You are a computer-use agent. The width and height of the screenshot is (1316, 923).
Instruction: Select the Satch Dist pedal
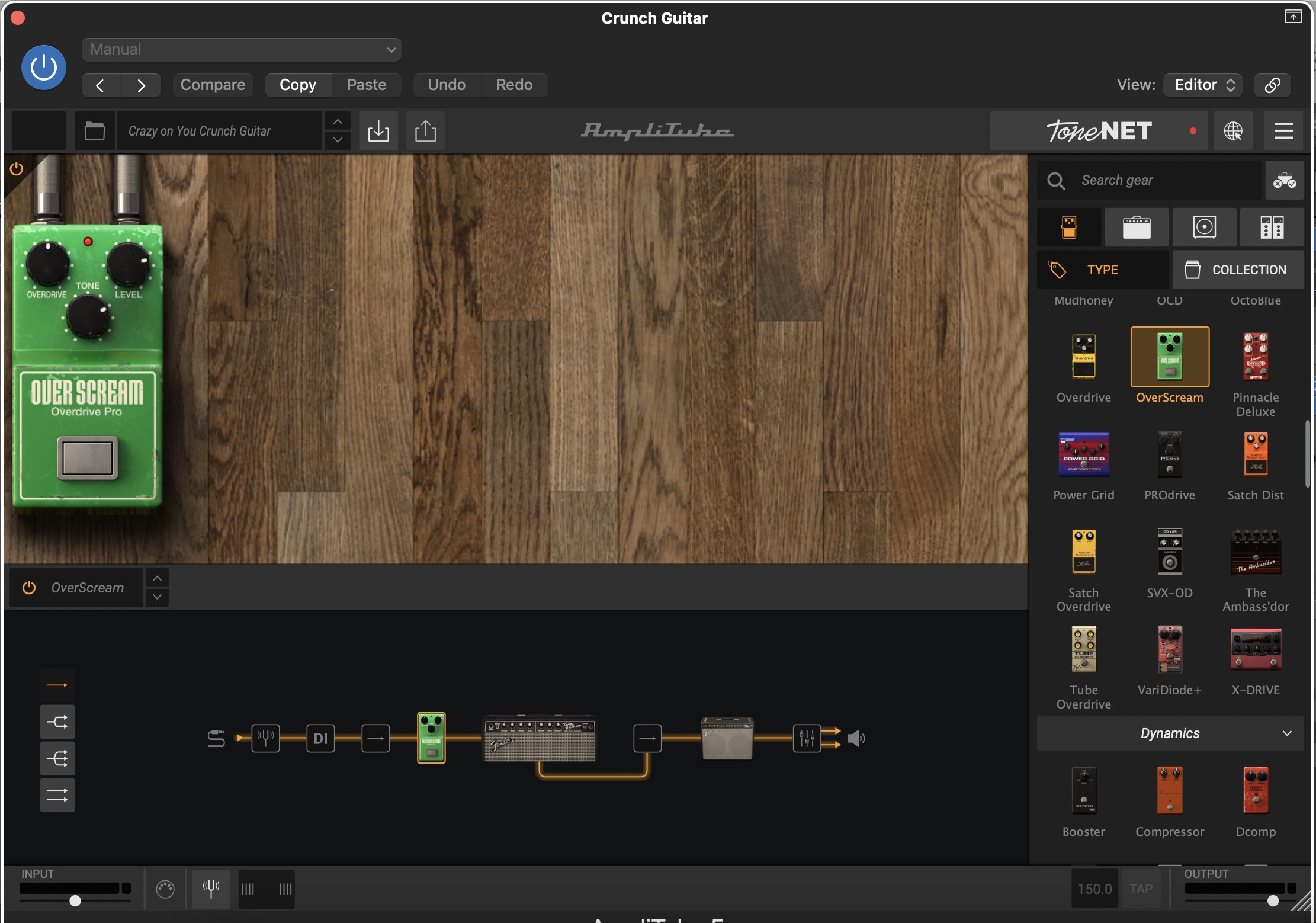click(x=1256, y=454)
